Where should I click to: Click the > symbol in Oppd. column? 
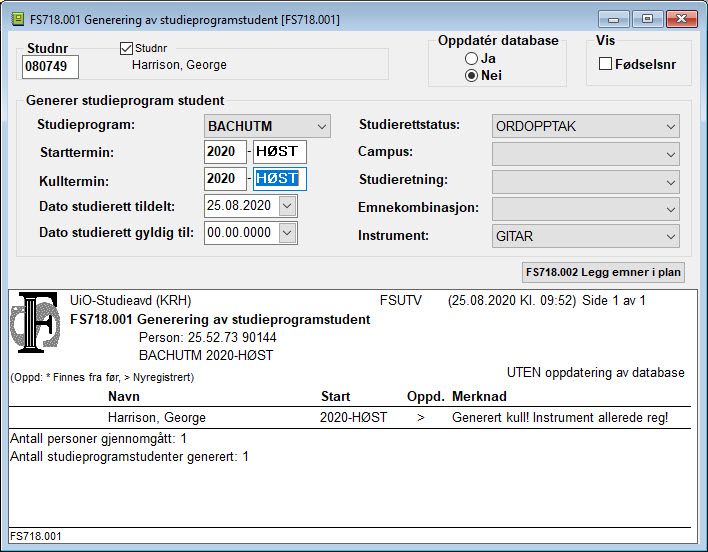[421, 418]
